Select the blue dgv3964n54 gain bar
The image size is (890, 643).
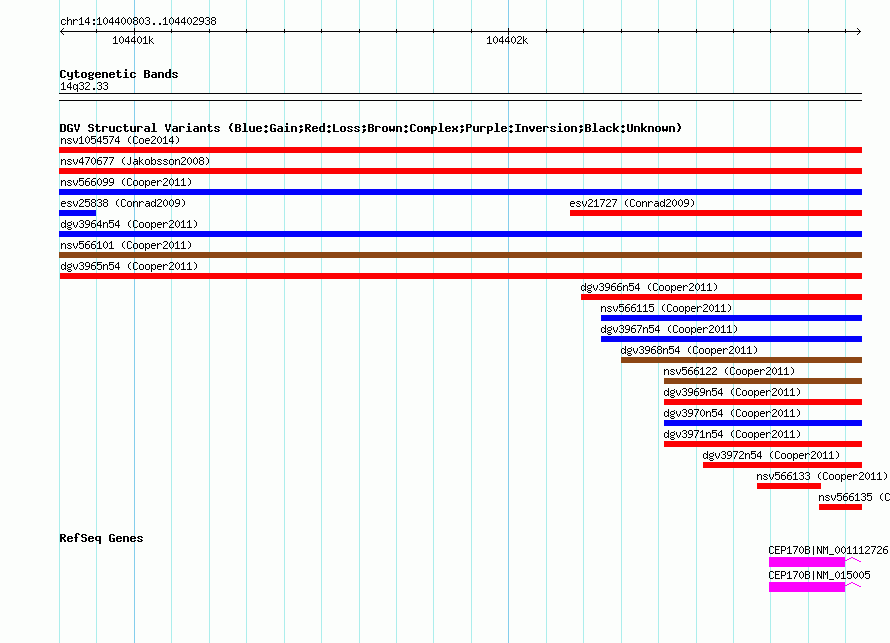click(460, 234)
